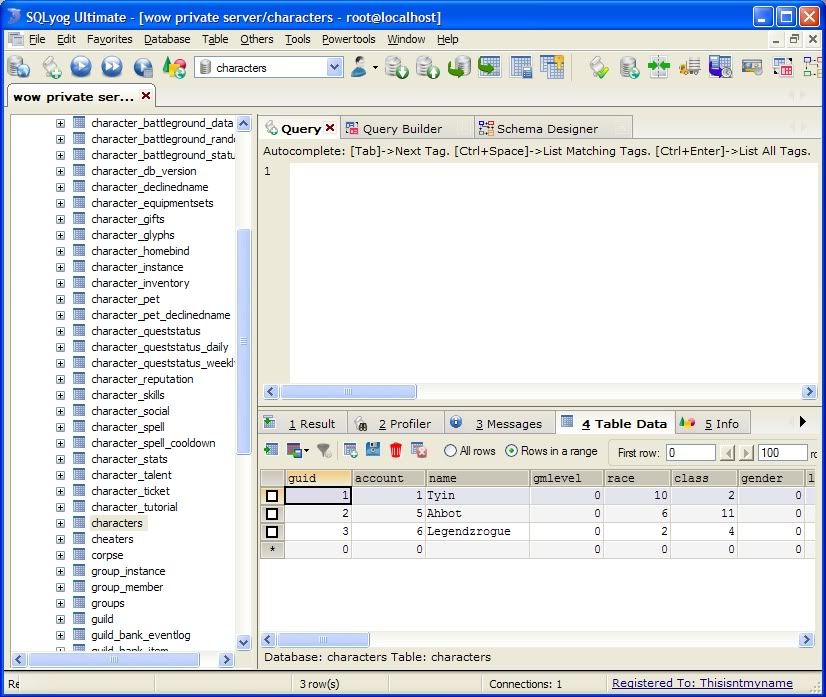
Task: Click the table with yellow key toolbar icon
Action: (552, 67)
